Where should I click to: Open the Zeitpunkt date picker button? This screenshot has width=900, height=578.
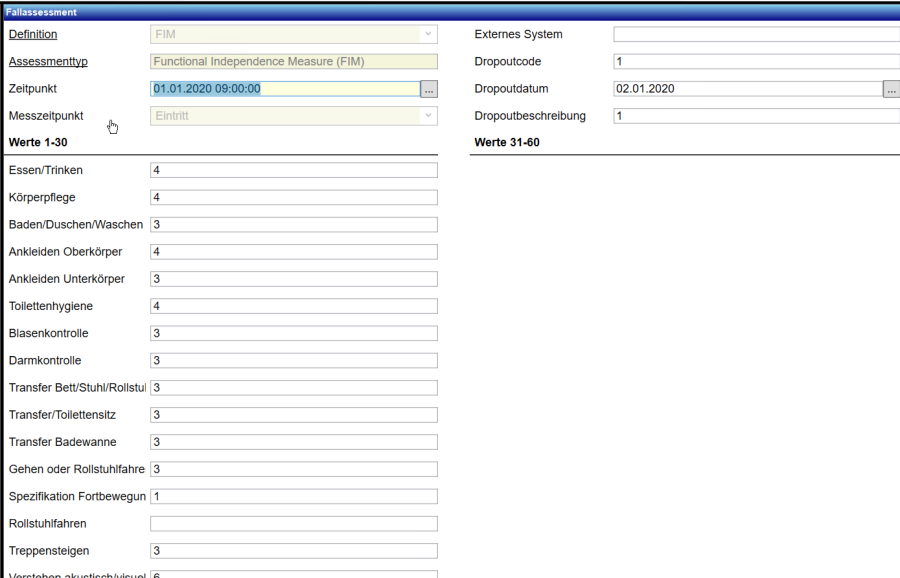pyautogui.click(x=429, y=89)
